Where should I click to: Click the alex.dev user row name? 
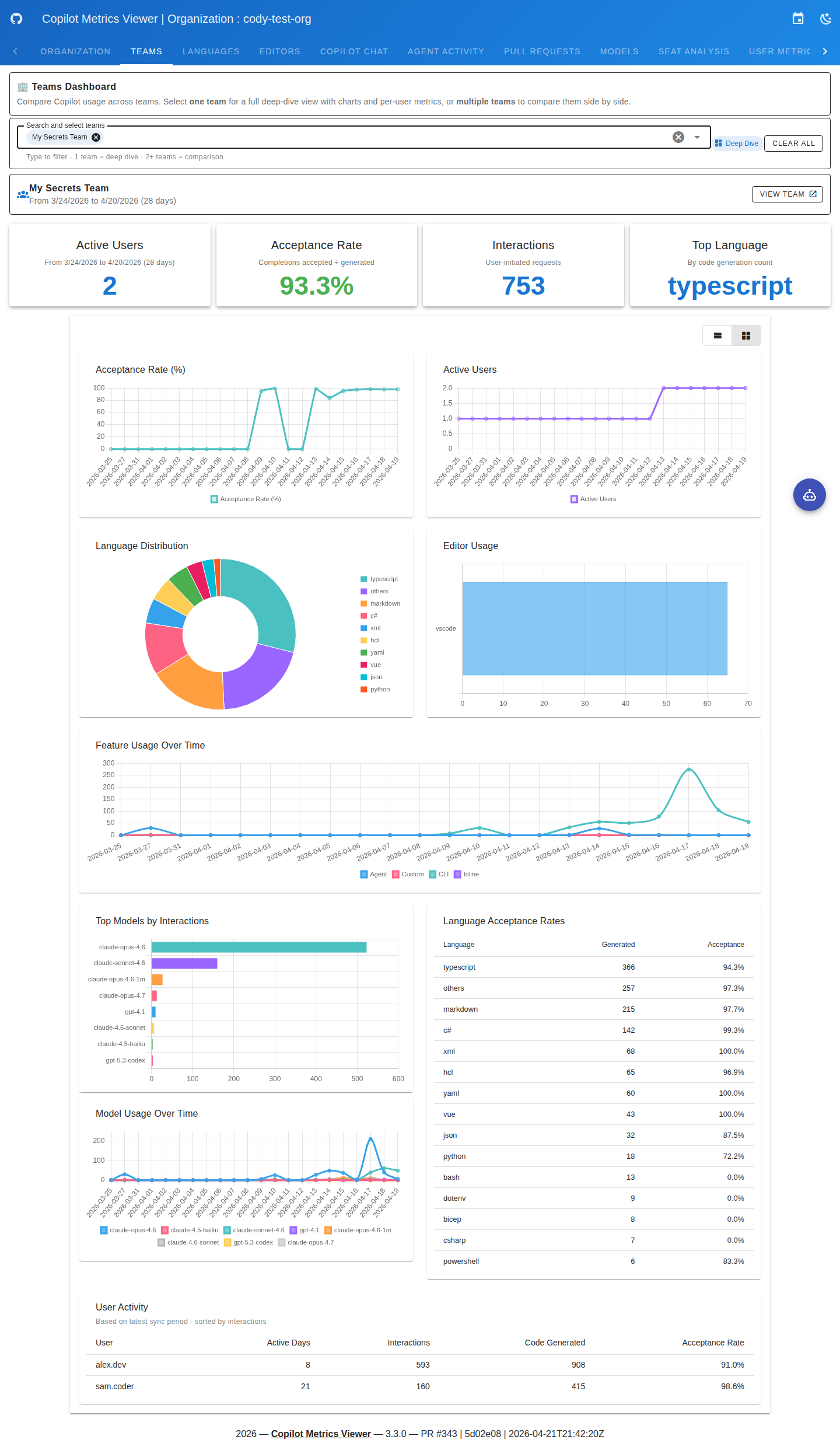point(111,1365)
